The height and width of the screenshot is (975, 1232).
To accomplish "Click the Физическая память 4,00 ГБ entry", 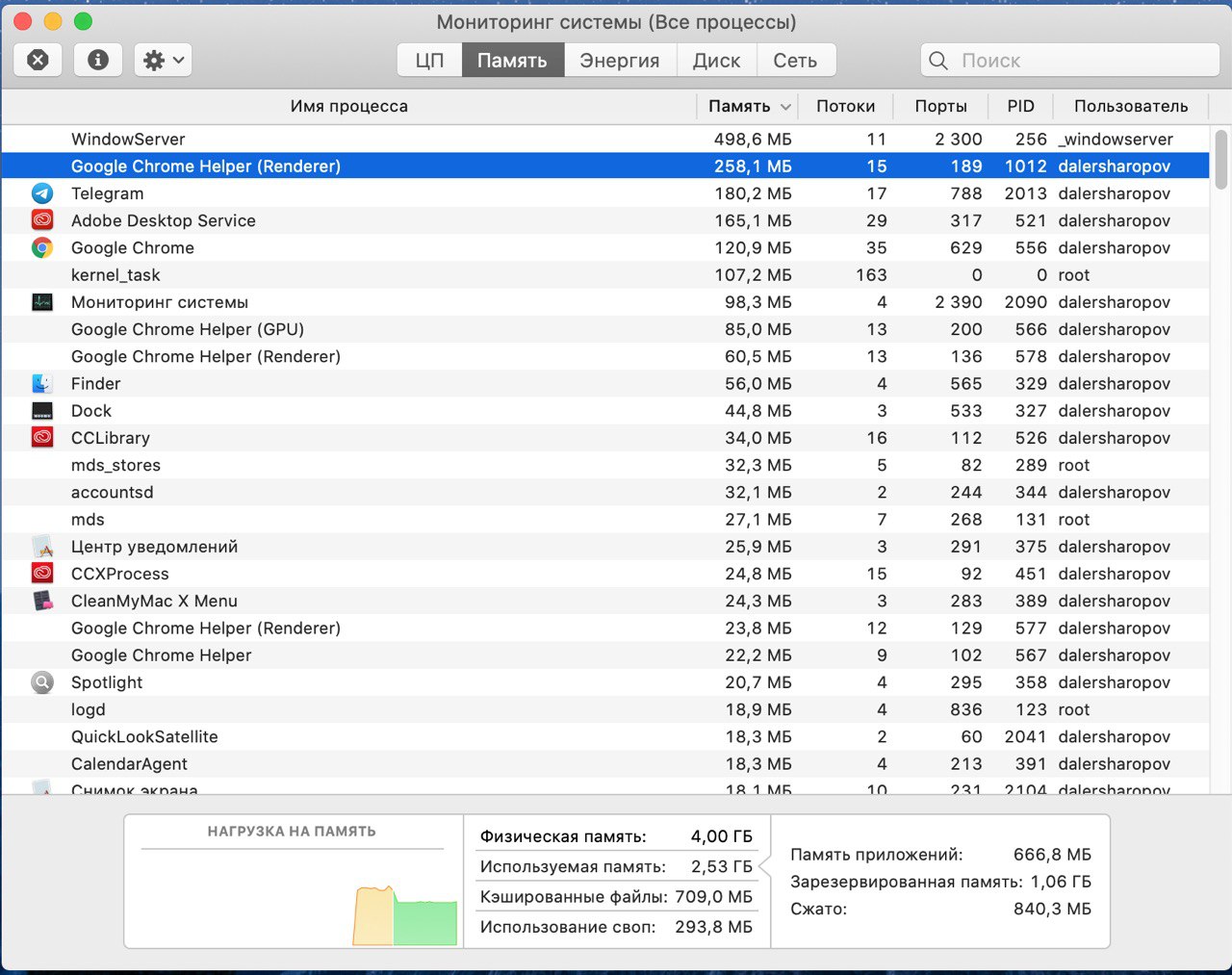I will point(616,836).
